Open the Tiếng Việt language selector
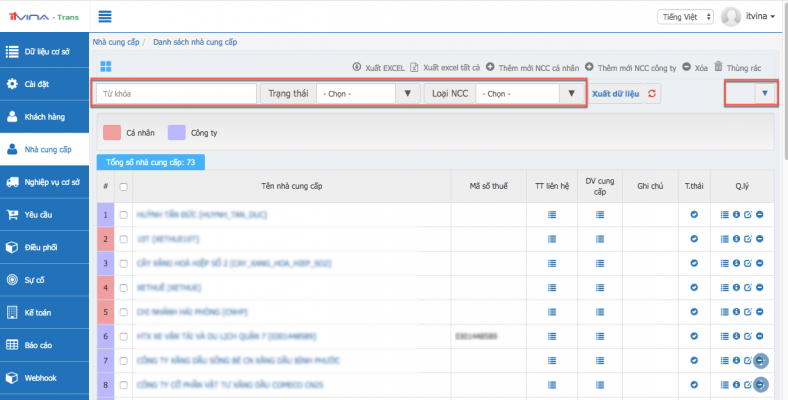The height and width of the screenshot is (400, 788). point(685,17)
